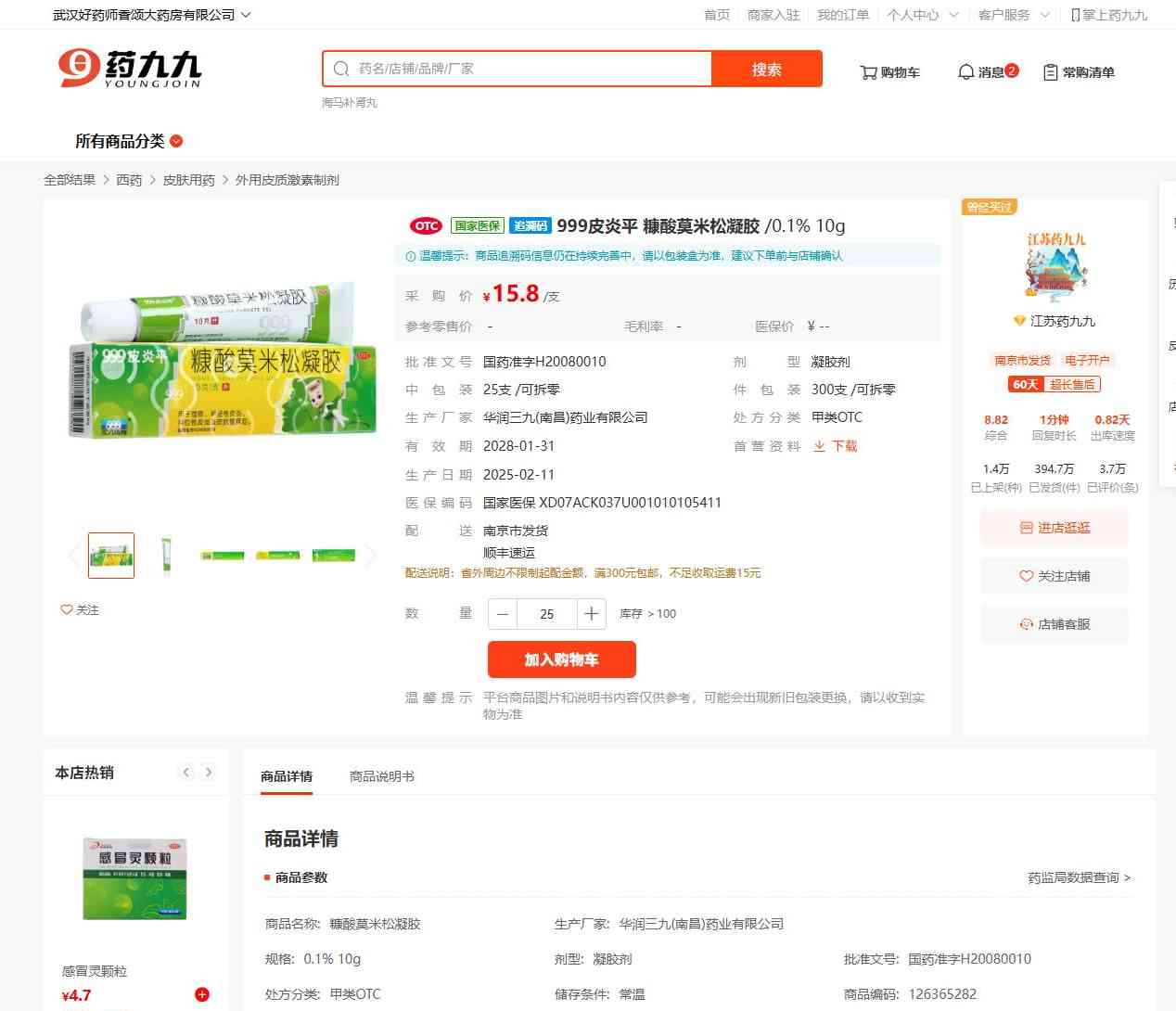Image resolution: width=1176 pixels, height=1011 pixels.
Task: Open 我的订单 in top menu
Action: pos(843,15)
